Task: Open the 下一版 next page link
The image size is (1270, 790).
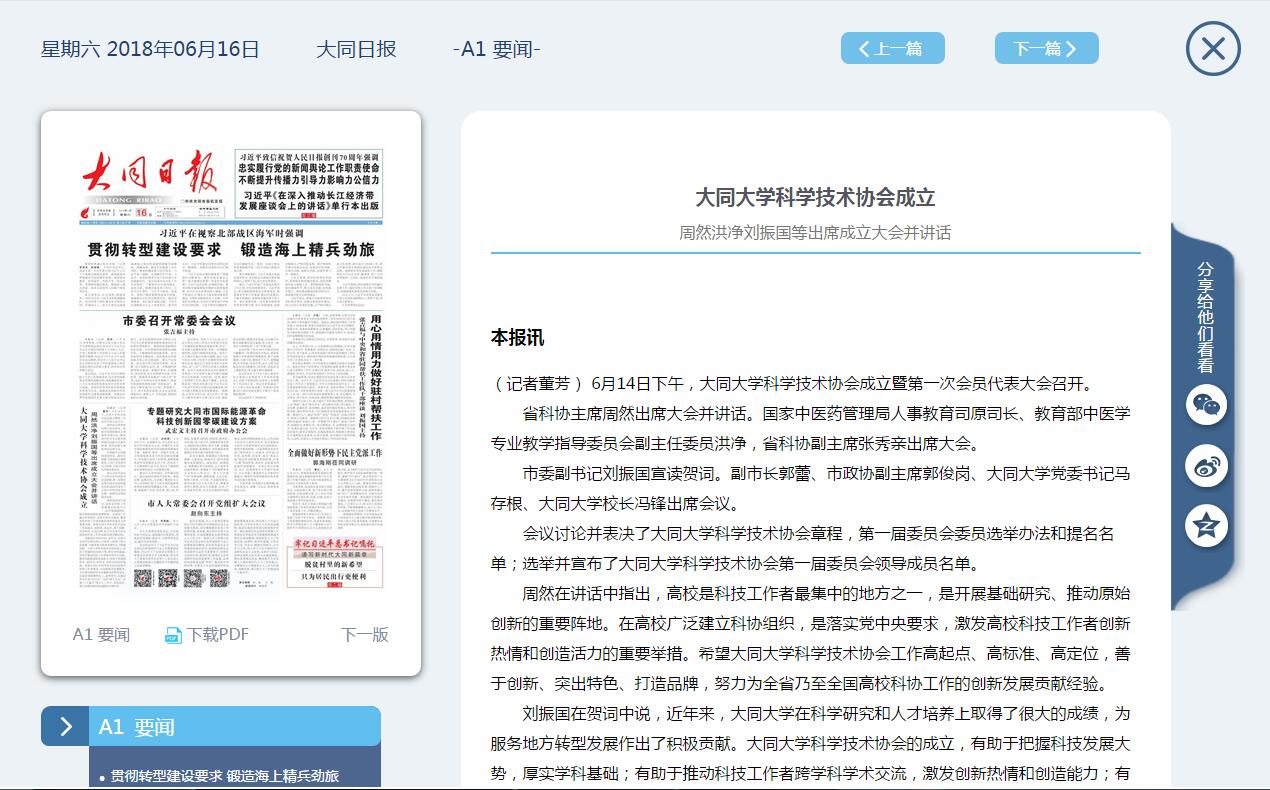Action: click(x=365, y=635)
